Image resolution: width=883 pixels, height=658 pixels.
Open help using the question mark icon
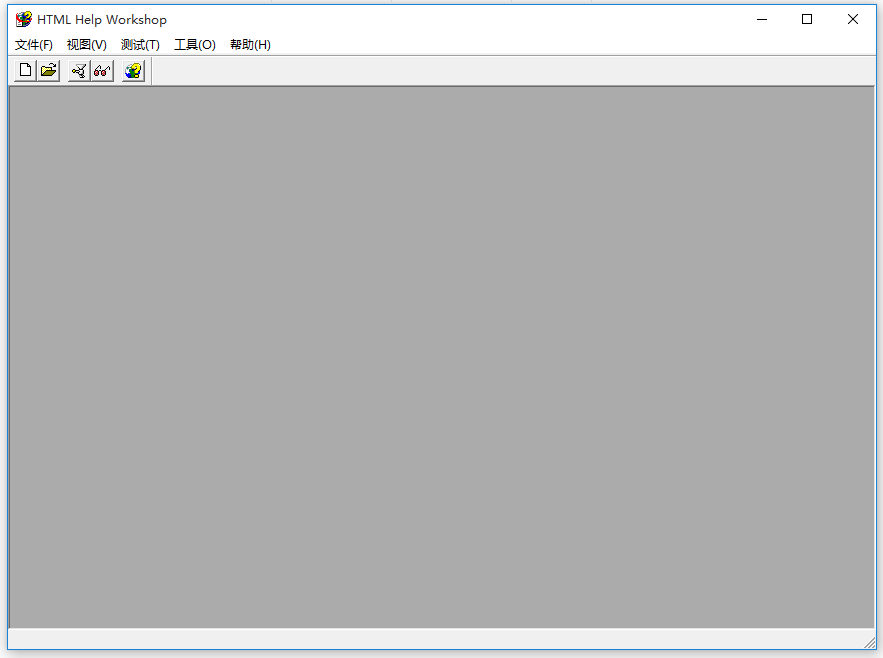[132, 70]
